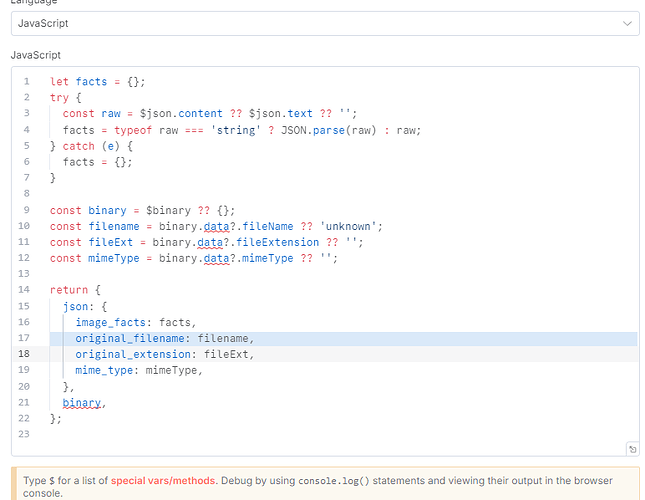Click line number 18 in the gutter
Screen dimensions: 645x500
pos(24,354)
